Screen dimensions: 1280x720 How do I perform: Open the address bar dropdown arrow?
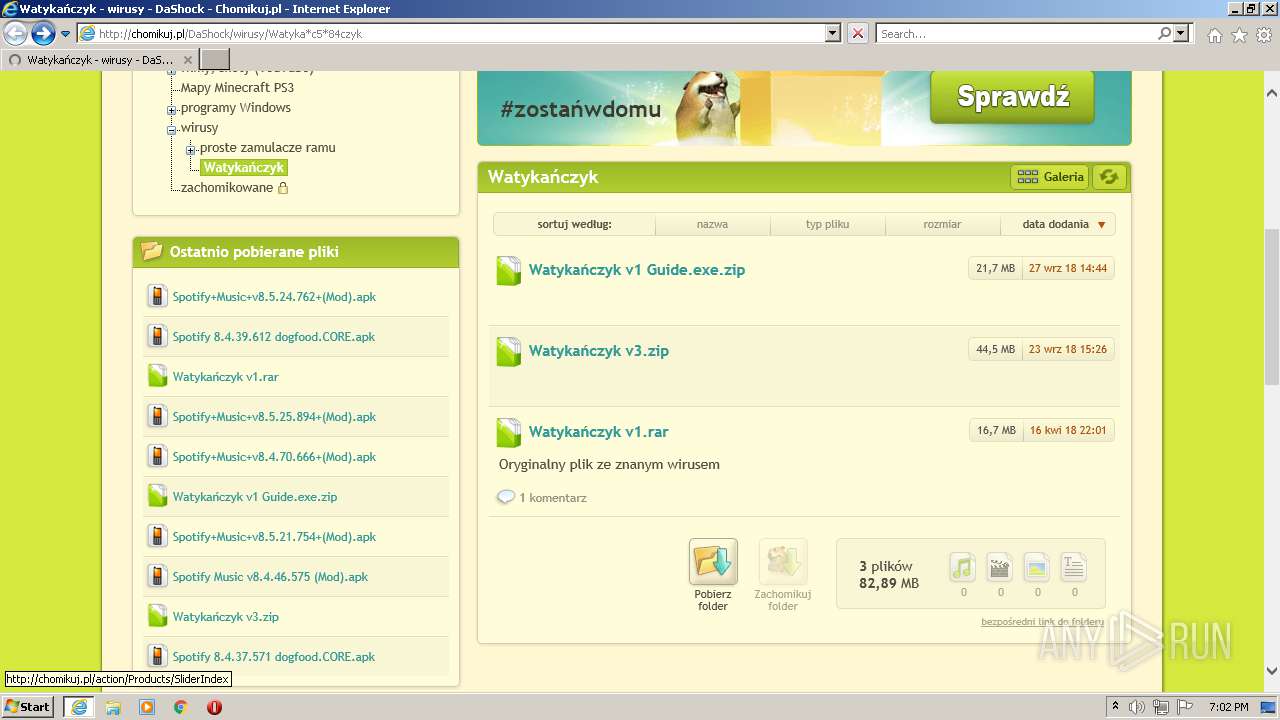832,33
